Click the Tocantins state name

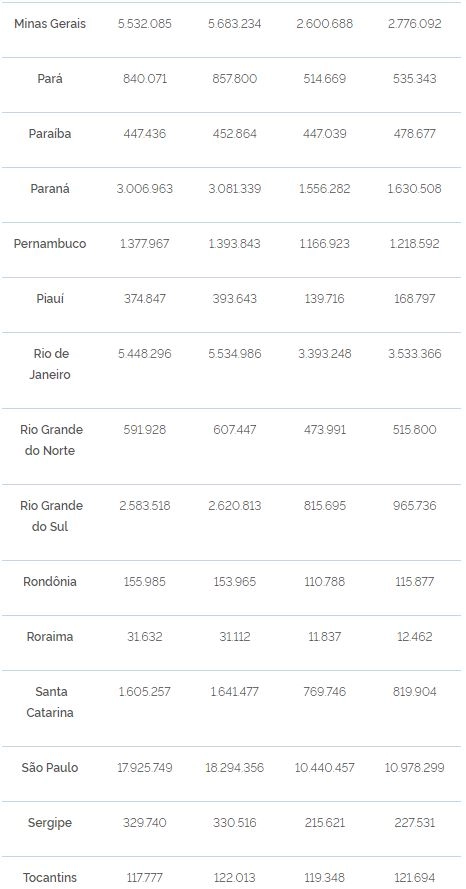click(x=50, y=878)
